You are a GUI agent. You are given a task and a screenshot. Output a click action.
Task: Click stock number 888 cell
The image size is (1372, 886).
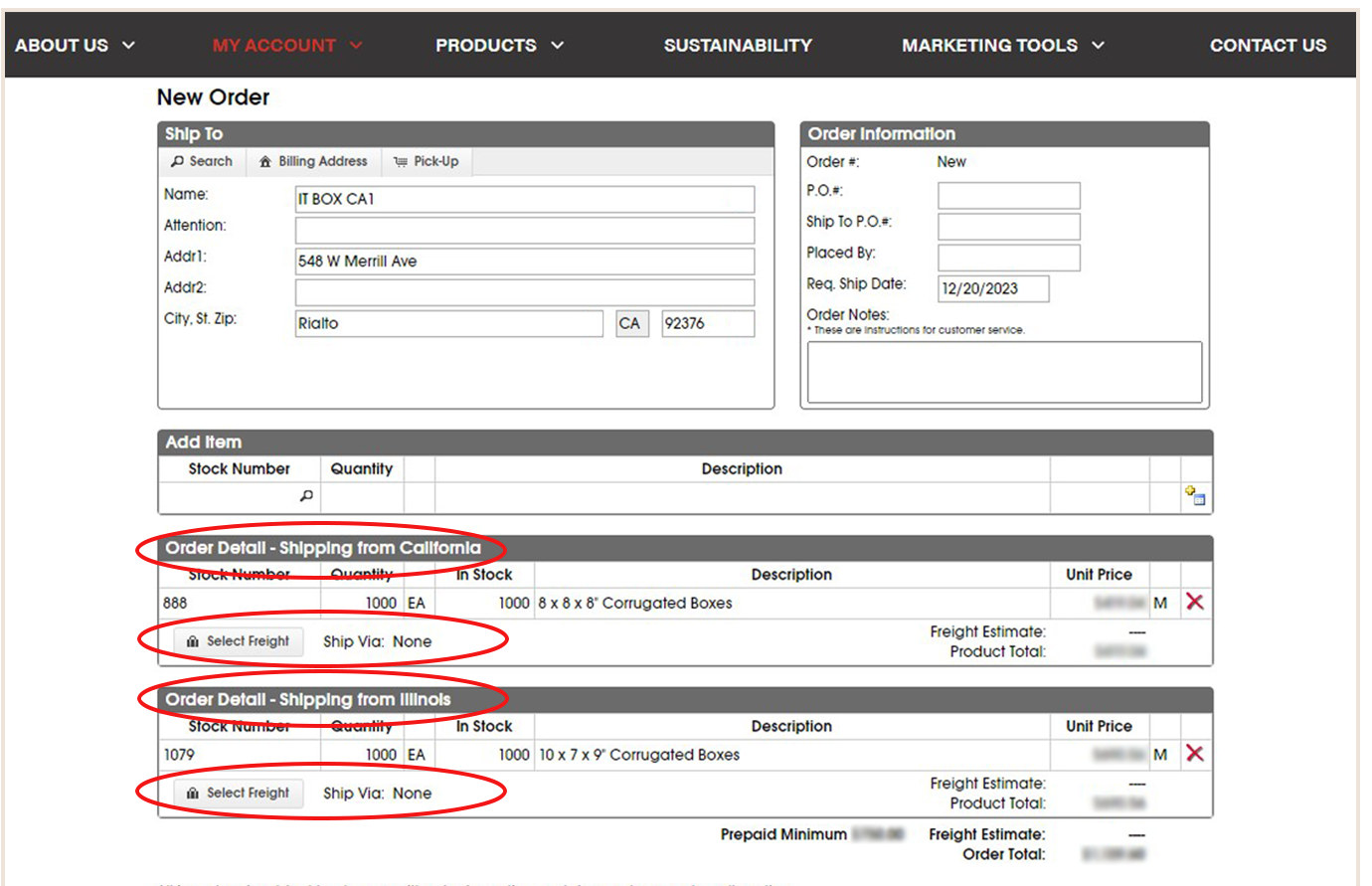[x=240, y=603]
